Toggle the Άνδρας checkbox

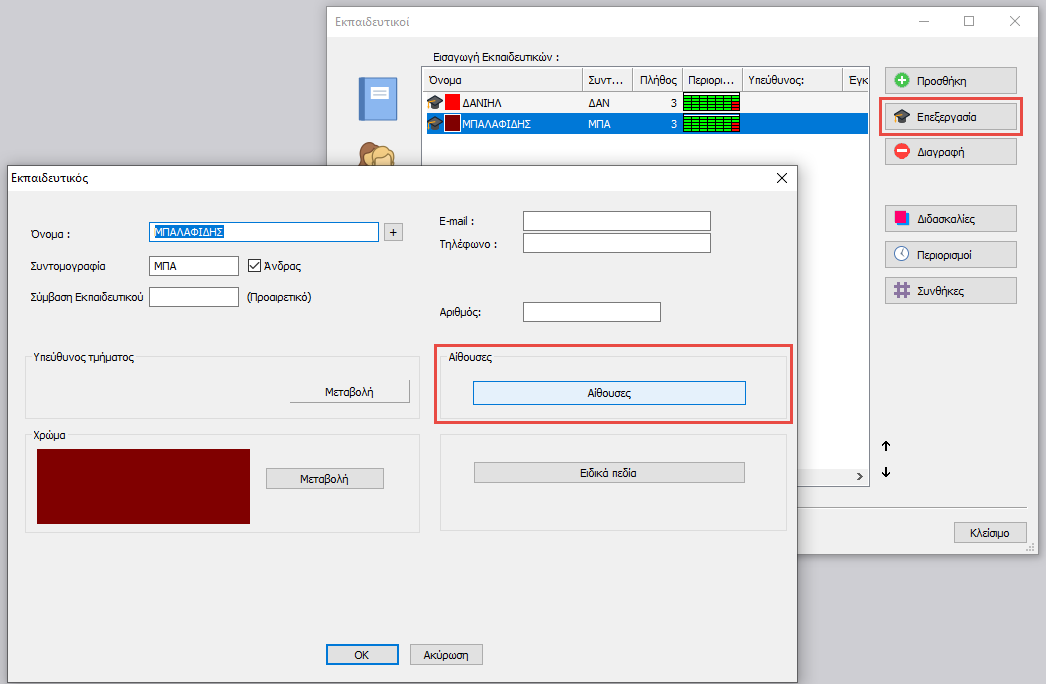coord(255,266)
